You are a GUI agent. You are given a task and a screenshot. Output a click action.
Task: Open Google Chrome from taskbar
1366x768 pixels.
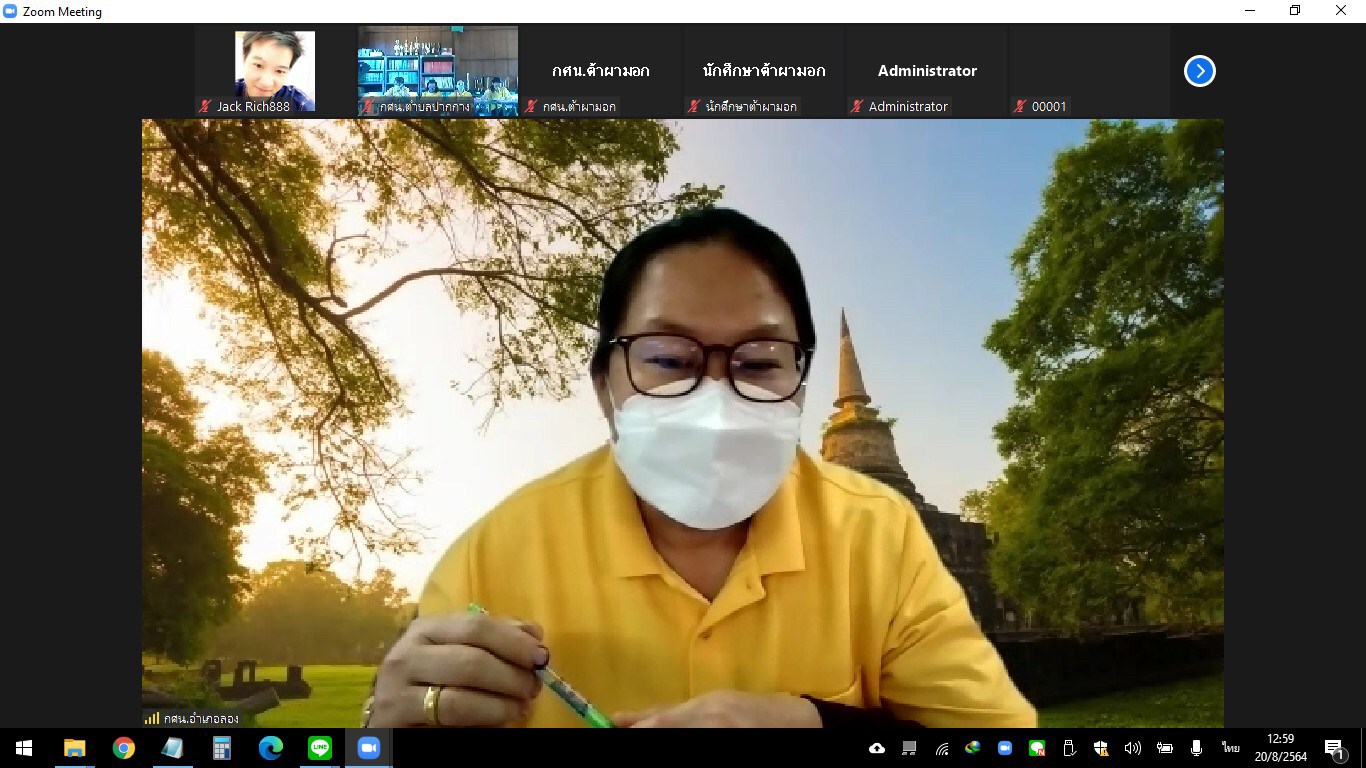tap(124, 748)
